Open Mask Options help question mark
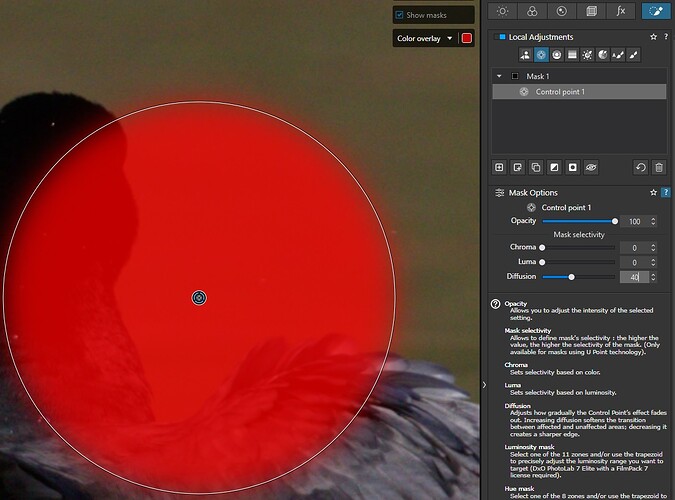Image resolution: width=675 pixels, height=500 pixels. (x=666, y=192)
